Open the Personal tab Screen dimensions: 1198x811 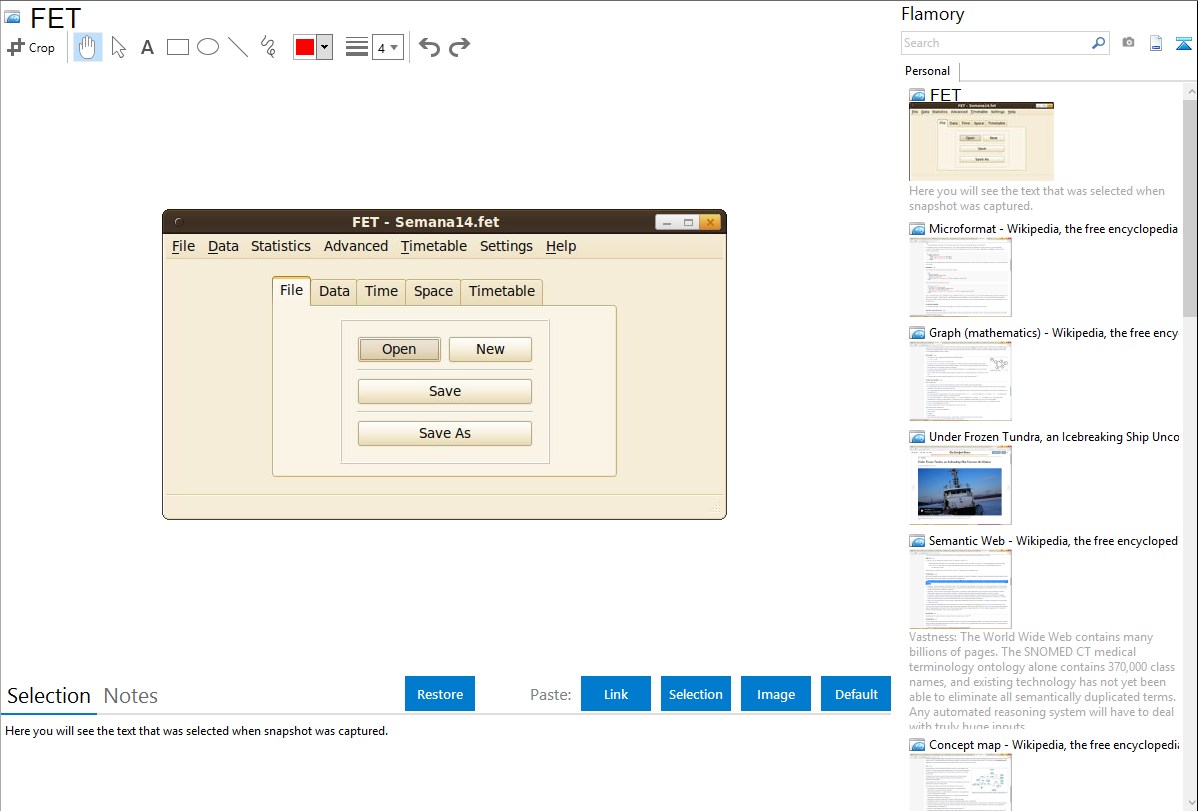[x=927, y=71]
